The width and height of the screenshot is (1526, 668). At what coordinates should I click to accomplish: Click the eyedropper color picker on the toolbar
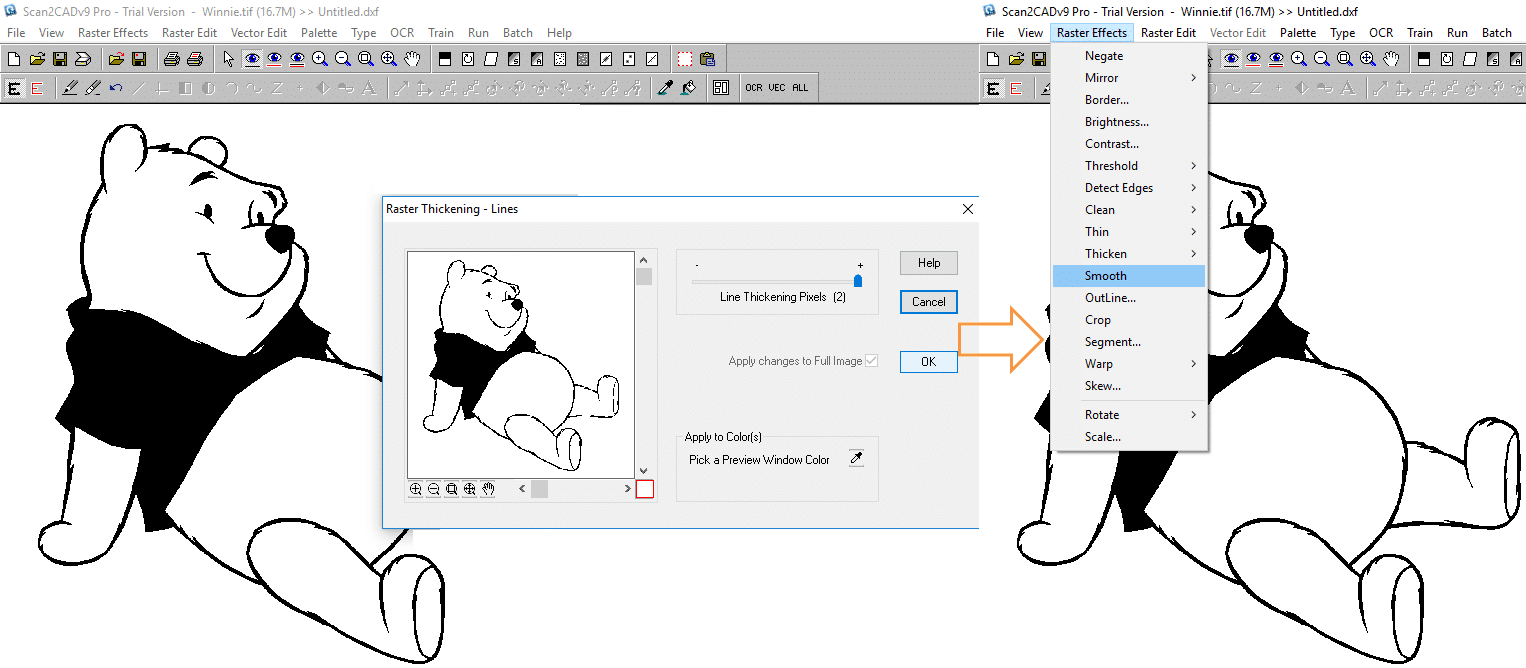[x=665, y=87]
